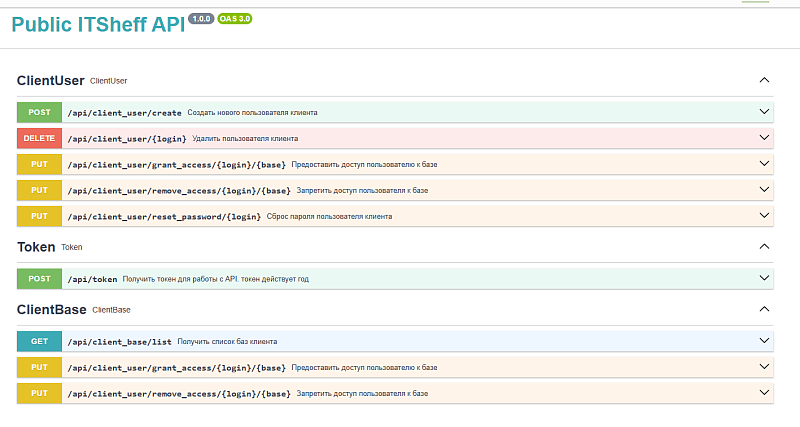Click the POST badge for client_user/create
The width and height of the screenshot is (800, 427).
coord(39,112)
